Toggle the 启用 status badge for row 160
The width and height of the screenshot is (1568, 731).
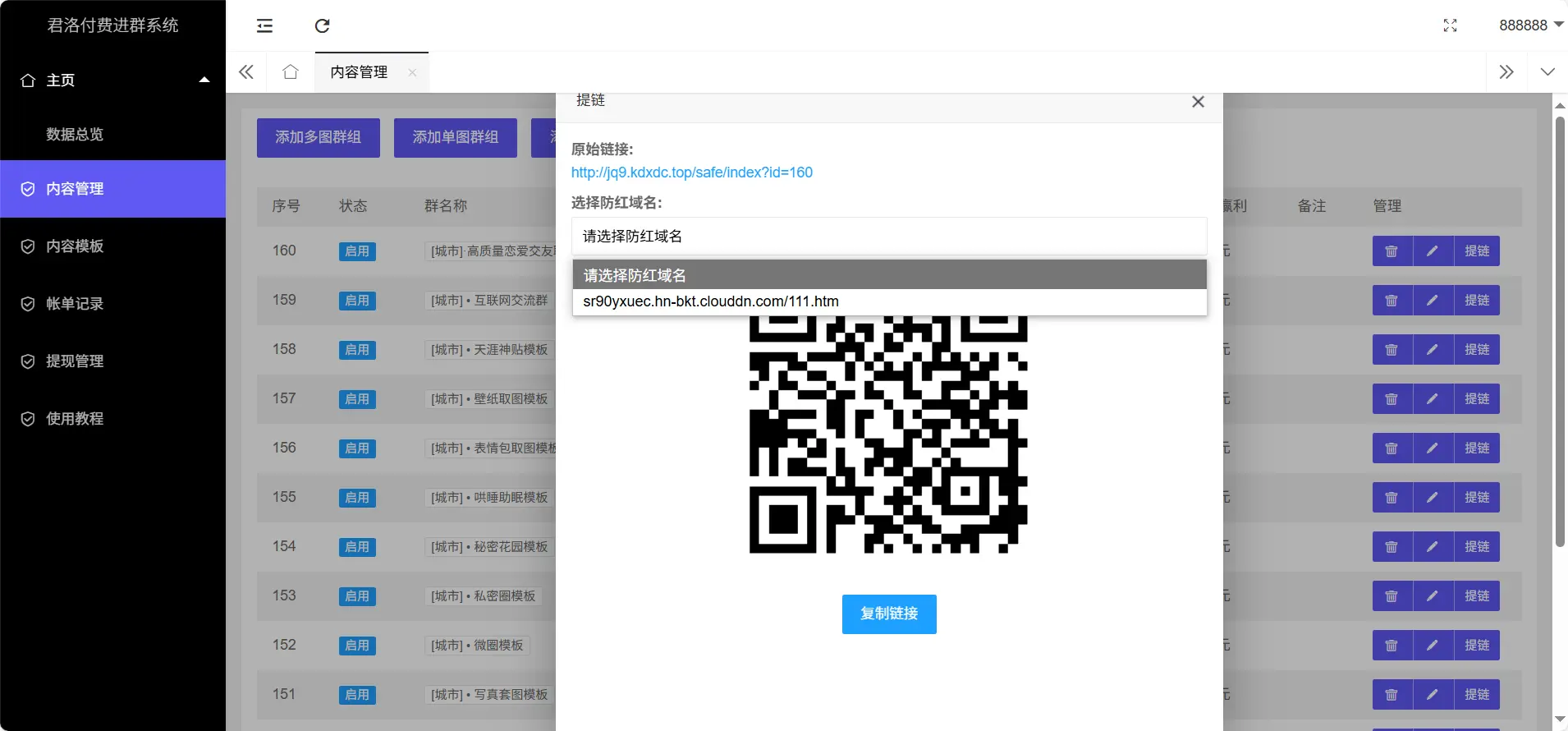tap(357, 251)
